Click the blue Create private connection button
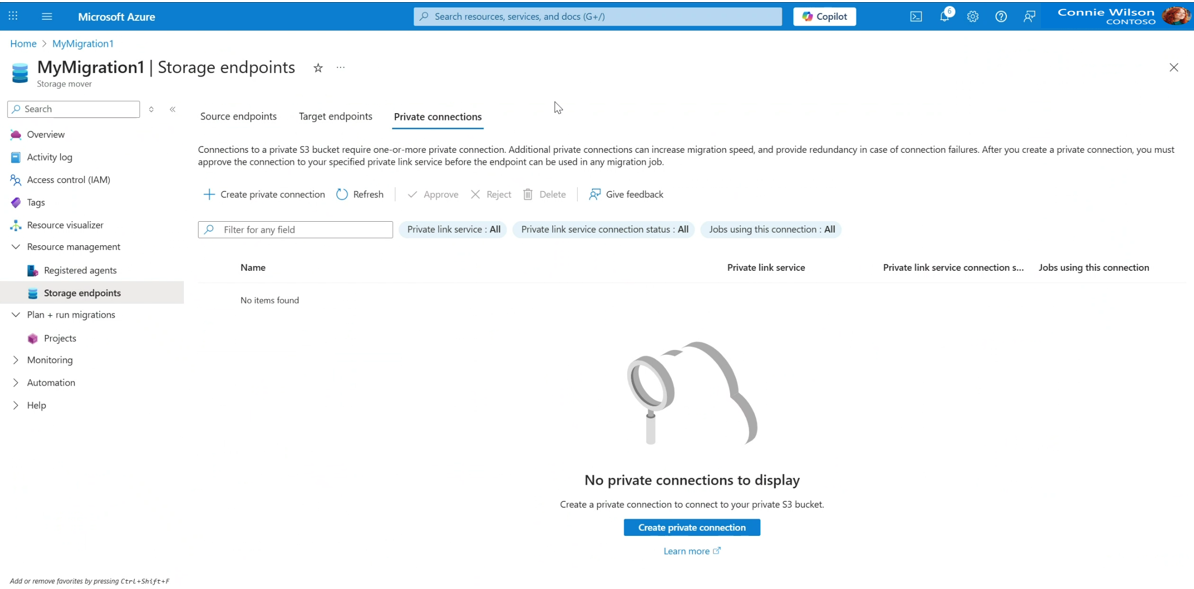Image resolution: width=1194 pixels, height=589 pixels. pos(691,527)
